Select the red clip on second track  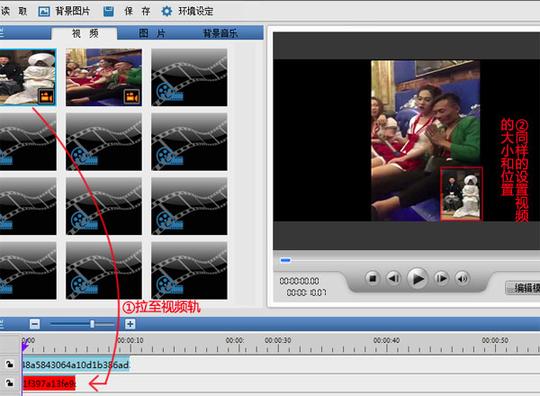[x=49, y=383]
